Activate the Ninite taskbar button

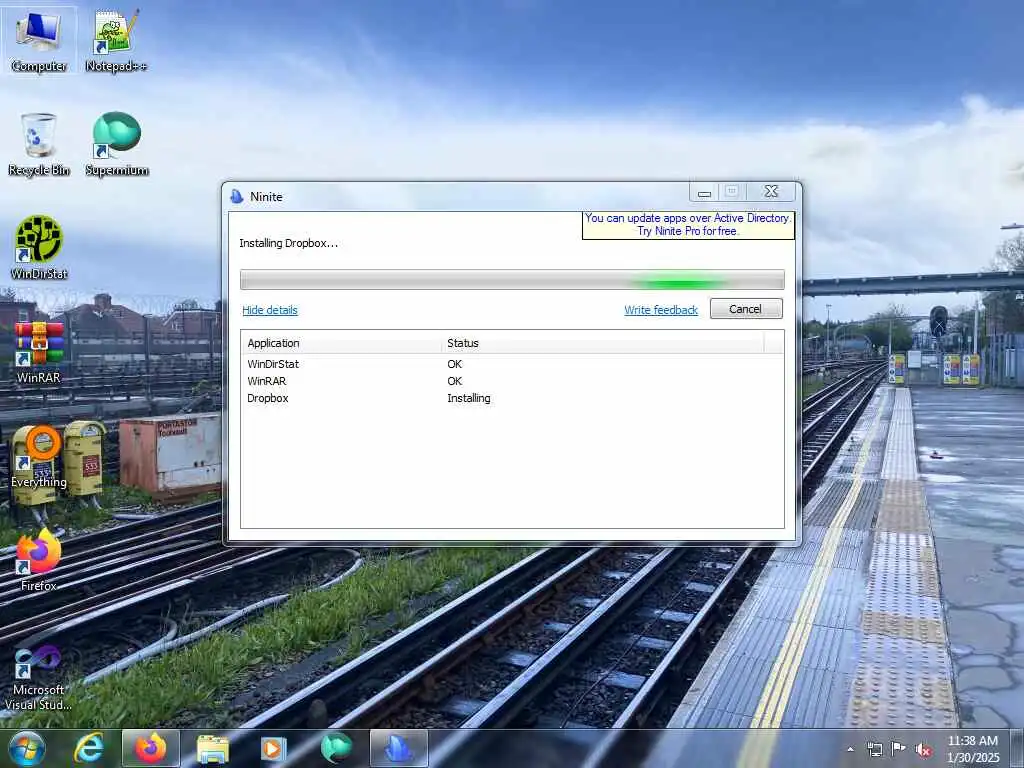click(398, 748)
